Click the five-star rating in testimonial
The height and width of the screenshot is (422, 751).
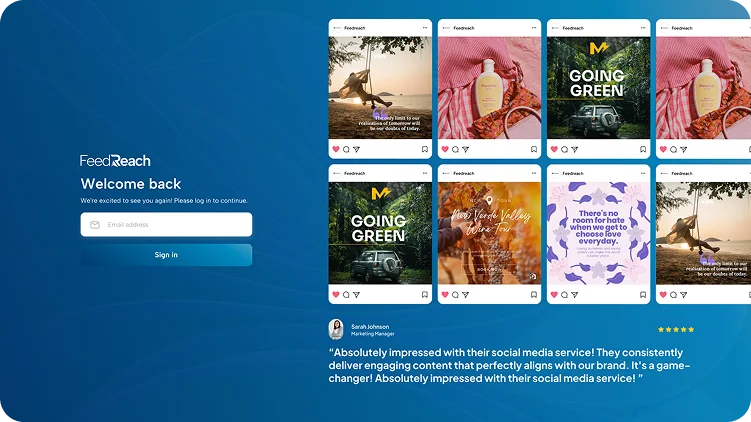[675, 329]
